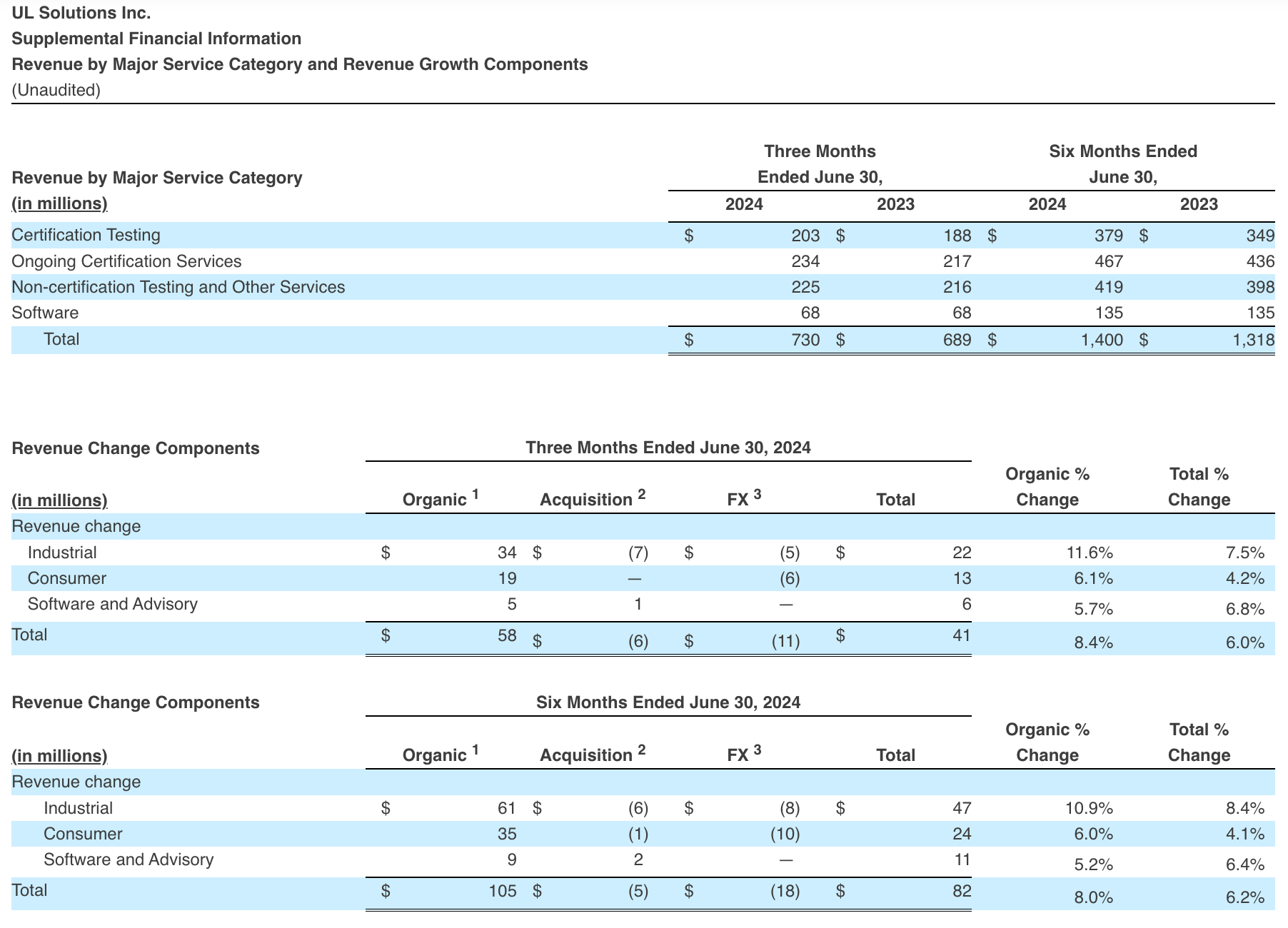This screenshot has height=928, width=1288.
Task: Click 'Three Months Ended June 30, 2024' table header
Action: tap(668, 448)
